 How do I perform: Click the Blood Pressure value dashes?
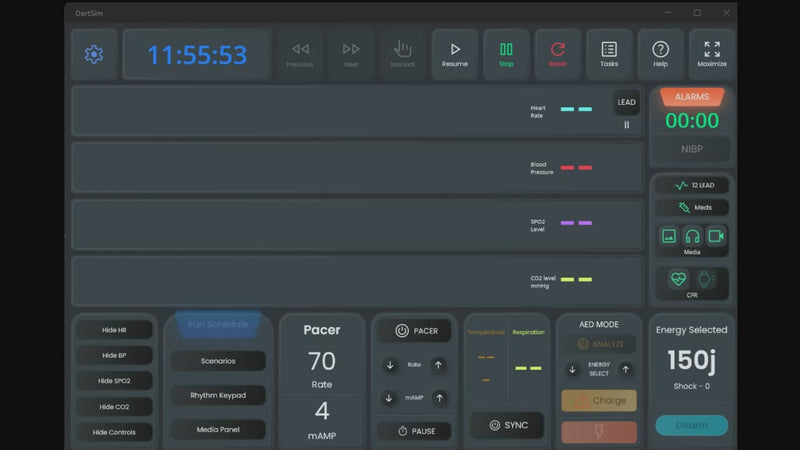click(577, 167)
